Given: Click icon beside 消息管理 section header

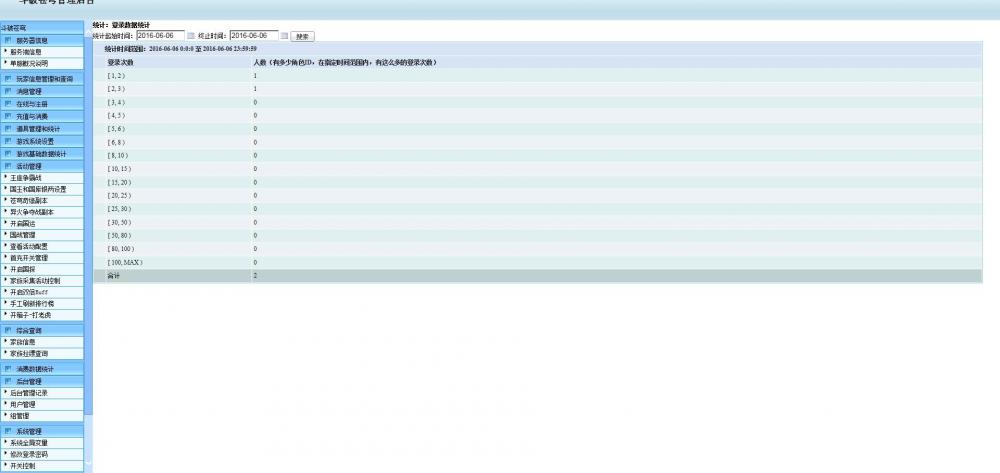Looking at the screenshot, I should (x=8, y=91).
